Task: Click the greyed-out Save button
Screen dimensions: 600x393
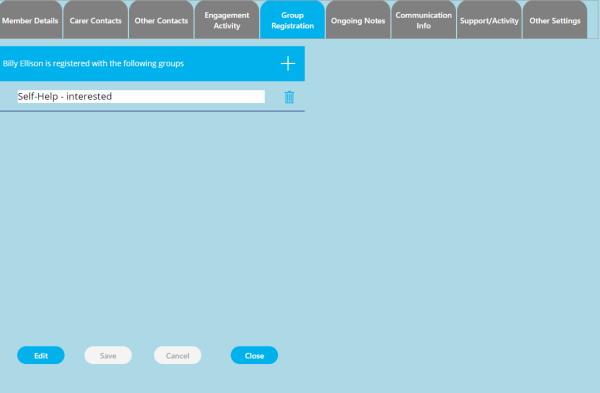Action: [x=108, y=355]
